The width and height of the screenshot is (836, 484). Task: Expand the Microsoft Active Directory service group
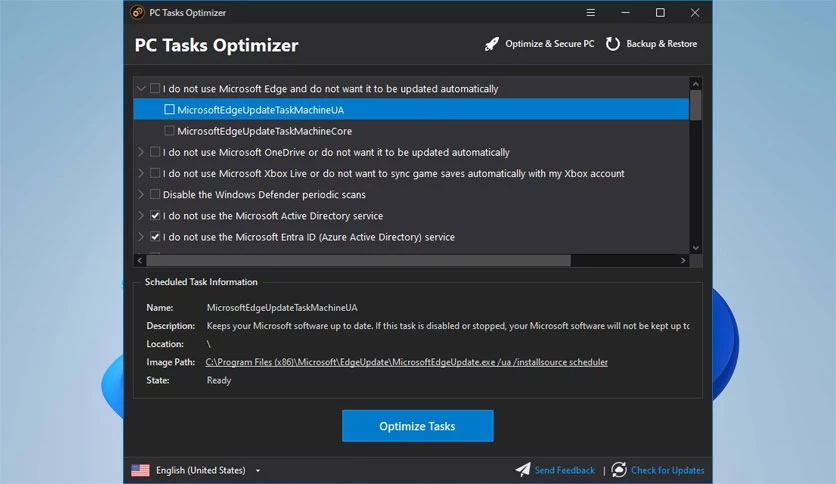pyautogui.click(x=141, y=216)
